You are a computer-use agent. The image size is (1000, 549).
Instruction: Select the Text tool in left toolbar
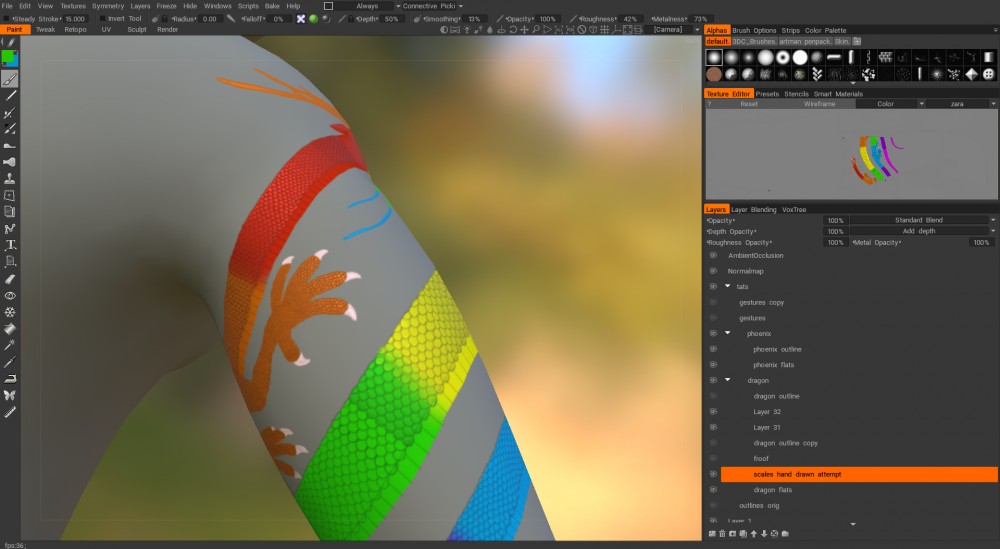point(10,245)
